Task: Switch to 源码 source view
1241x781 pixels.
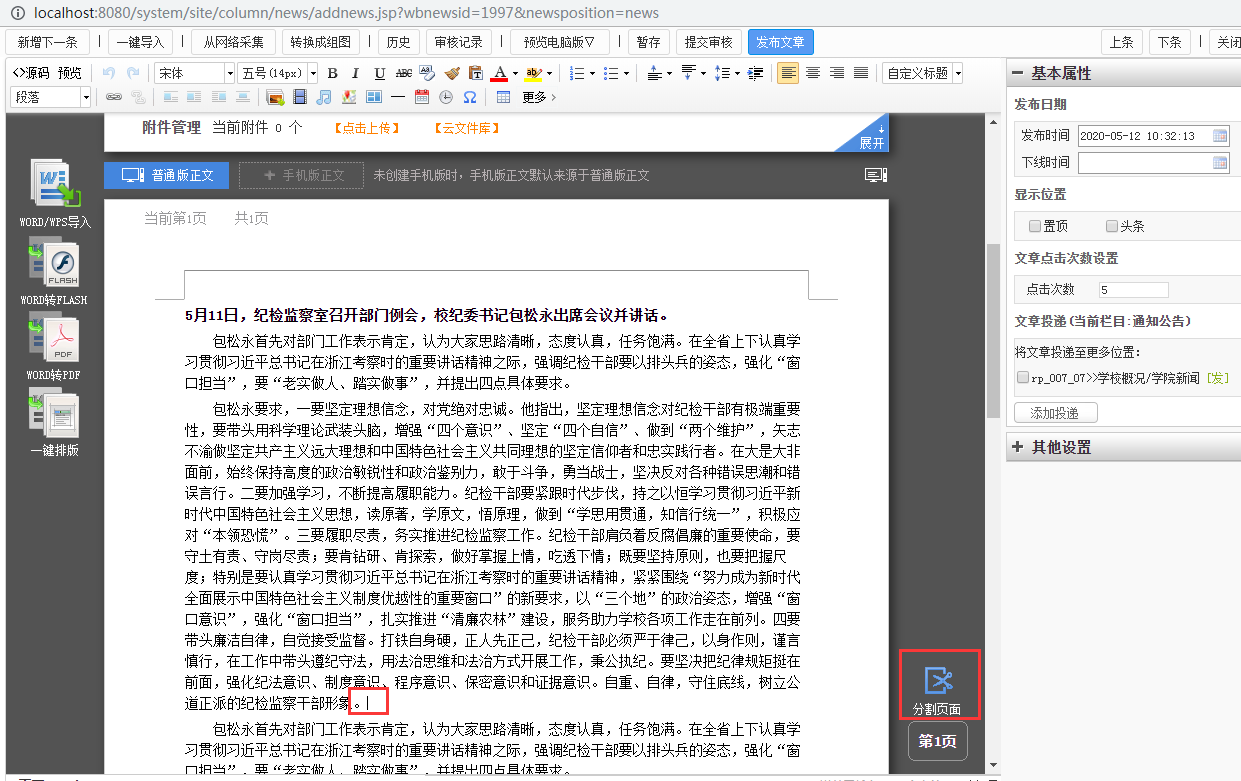Action: pyautogui.click(x=30, y=73)
